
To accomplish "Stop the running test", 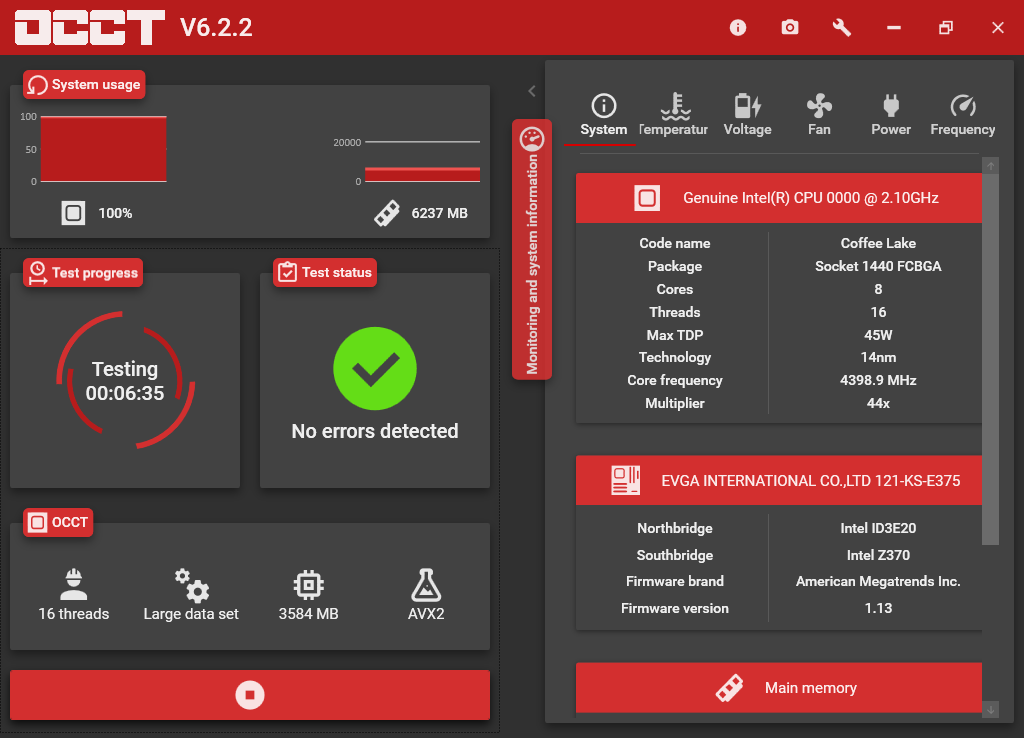I will pyautogui.click(x=249, y=695).
